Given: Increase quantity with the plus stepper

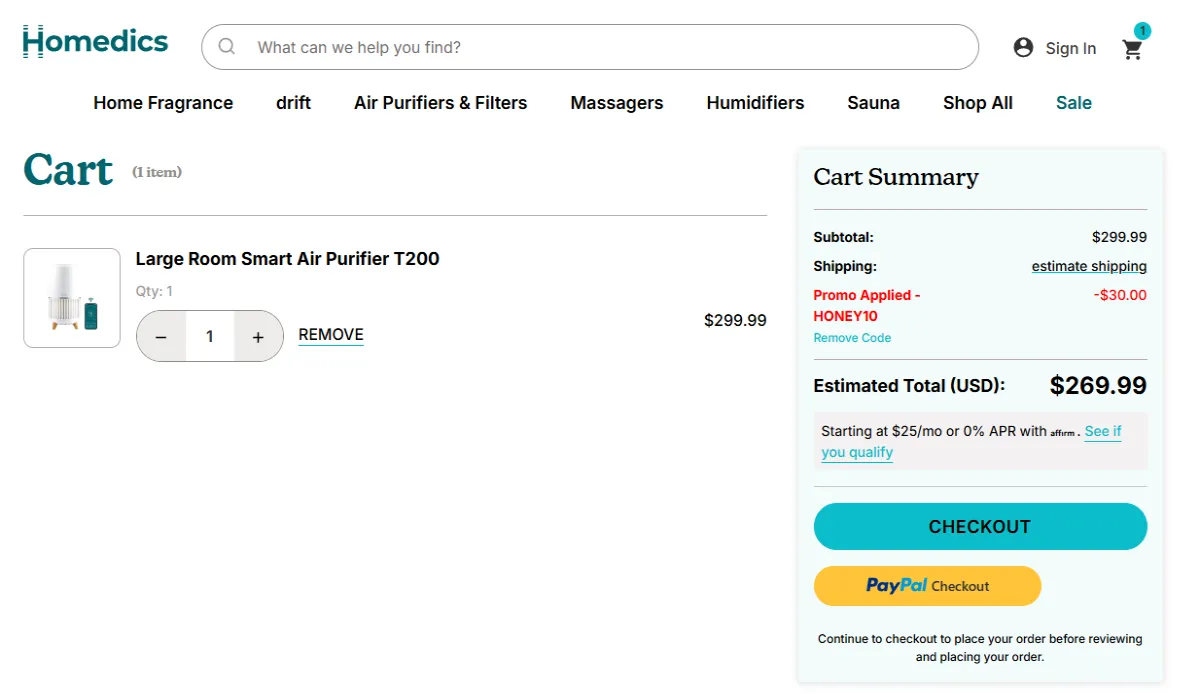Looking at the screenshot, I should 257,336.
